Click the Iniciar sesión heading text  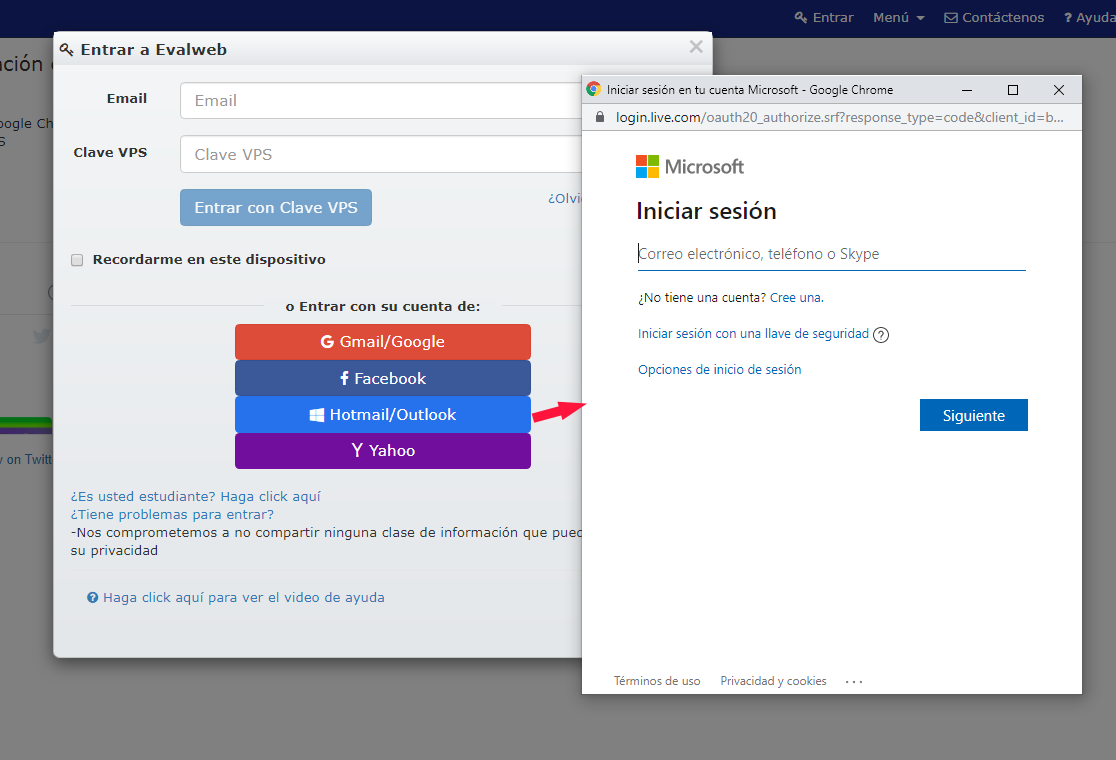pos(706,211)
